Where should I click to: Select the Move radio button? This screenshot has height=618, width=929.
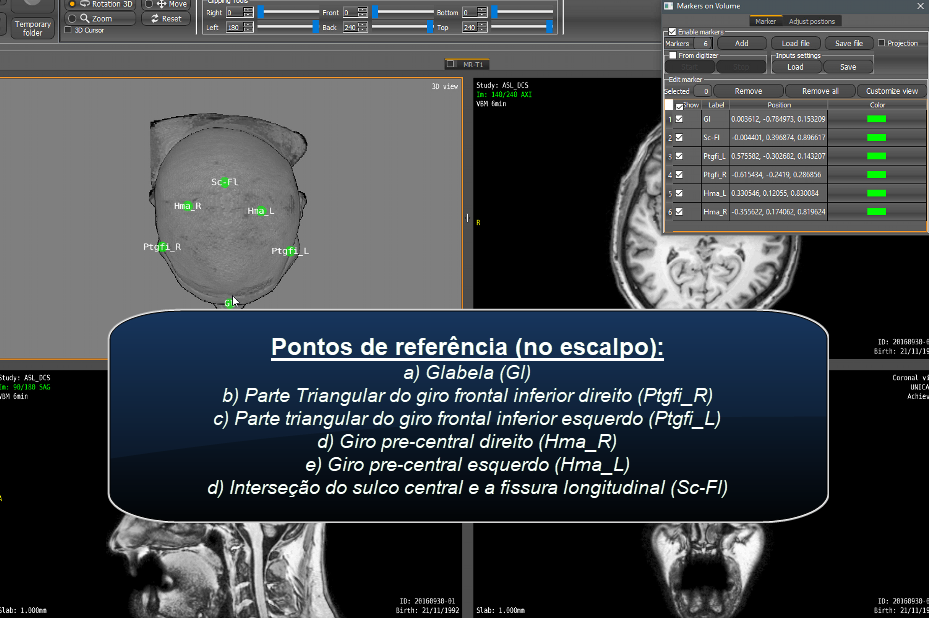pos(149,4)
